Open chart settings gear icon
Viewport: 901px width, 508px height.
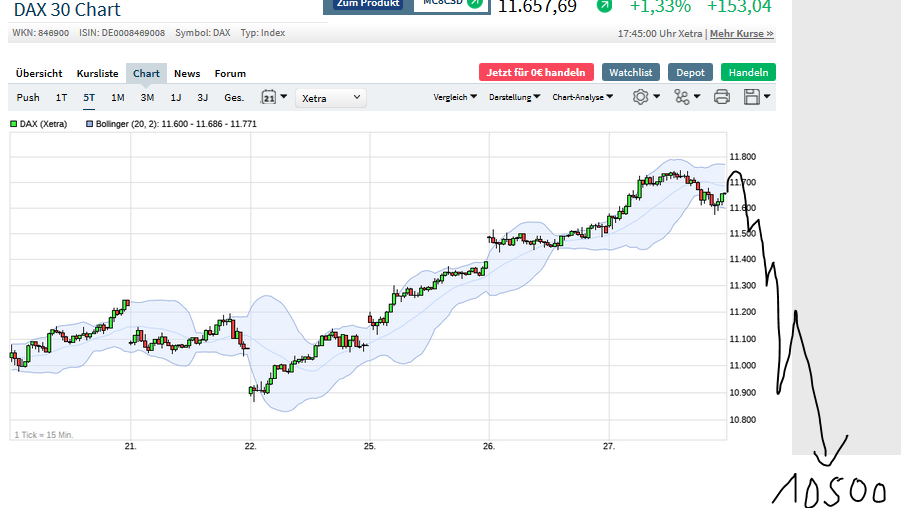(x=641, y=97)
